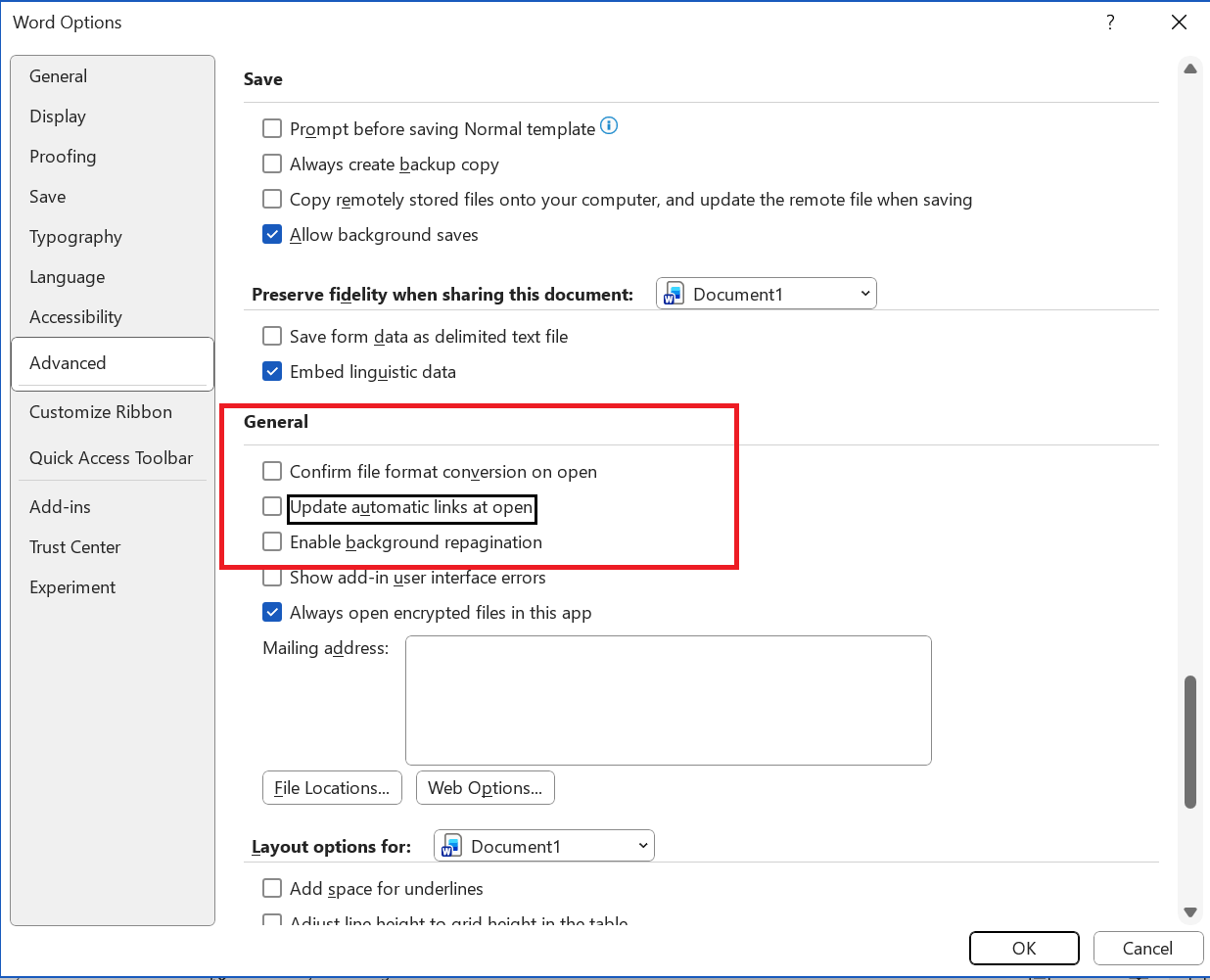Uncheck Embed linguistic data
This screenshot has height=980, width=1210.
[x=272, y=371]
